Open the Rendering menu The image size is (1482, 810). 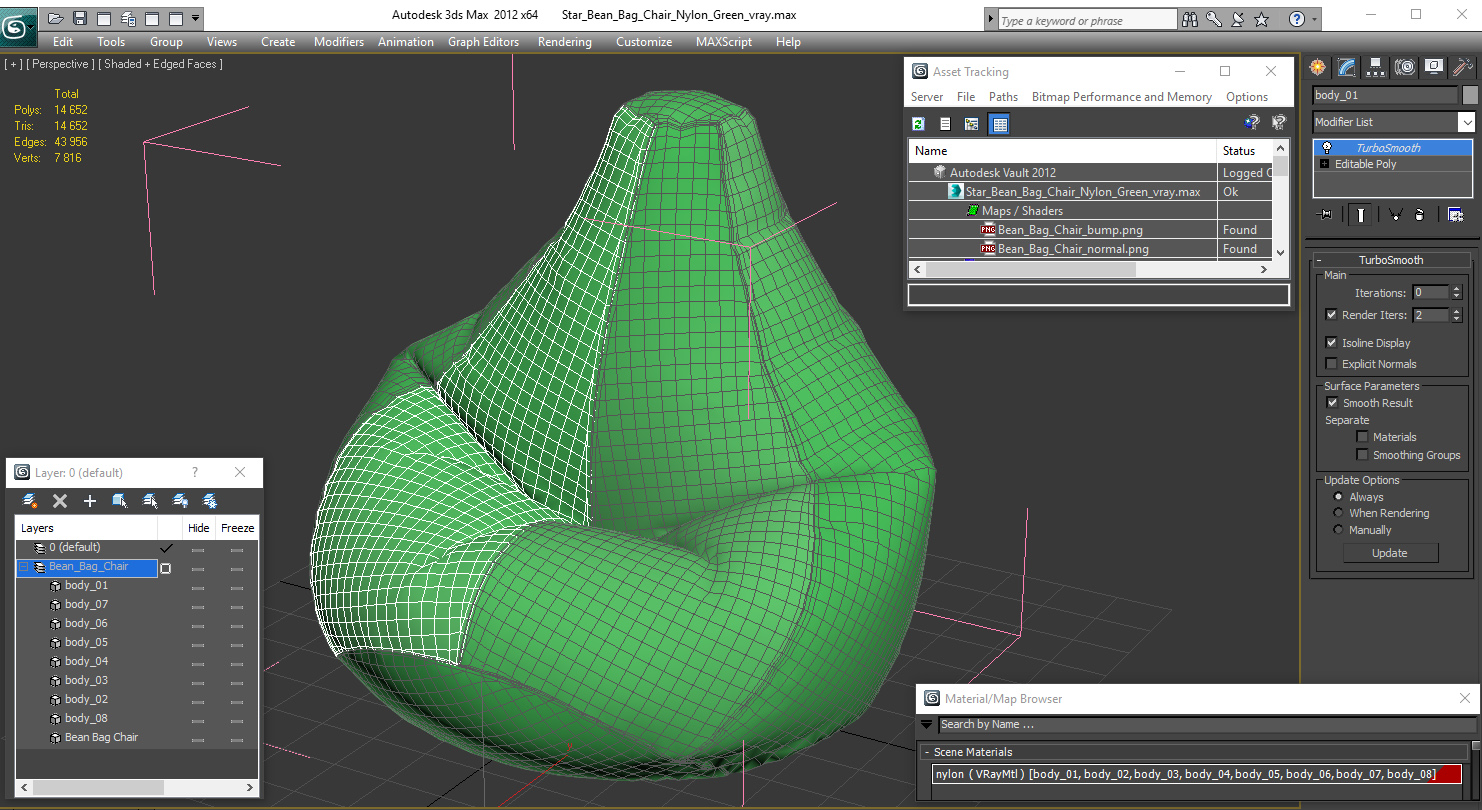[564, 42]
